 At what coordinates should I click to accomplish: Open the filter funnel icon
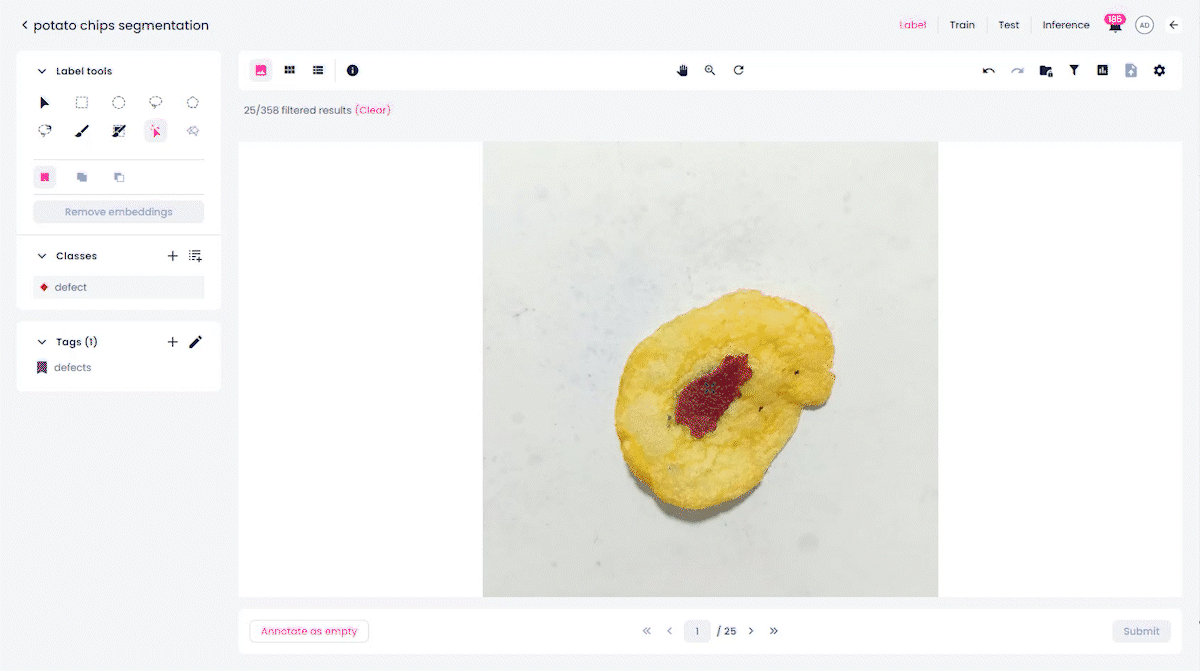tap(1074, 70)
